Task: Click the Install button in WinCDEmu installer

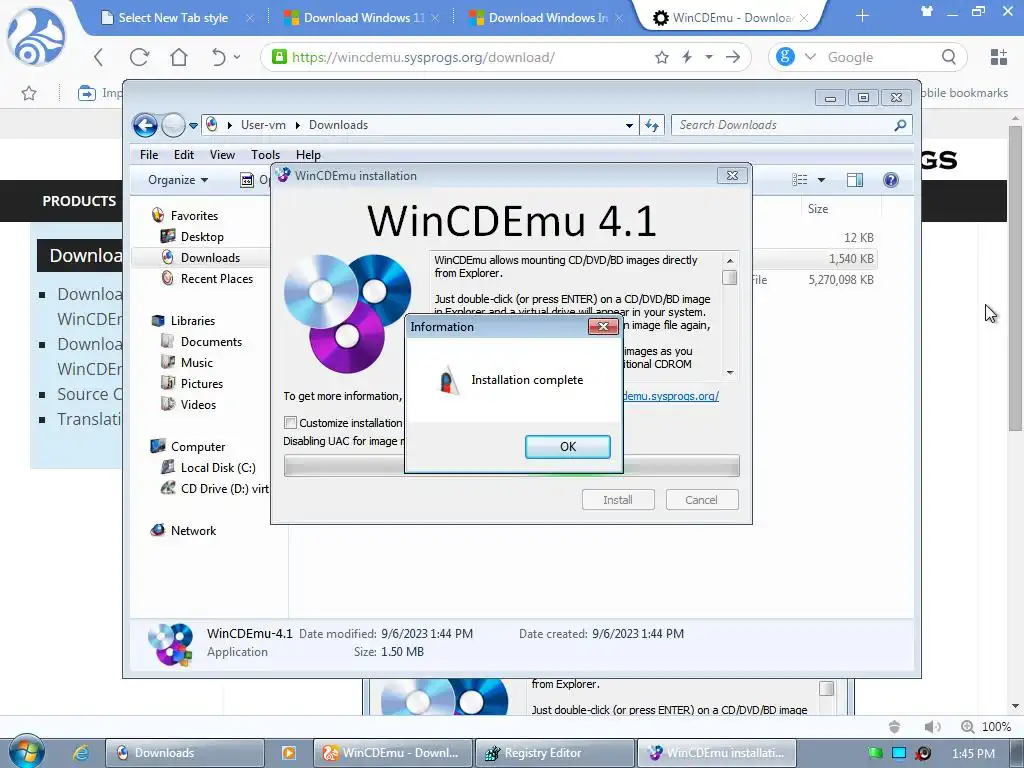Action: click(618, 500)
